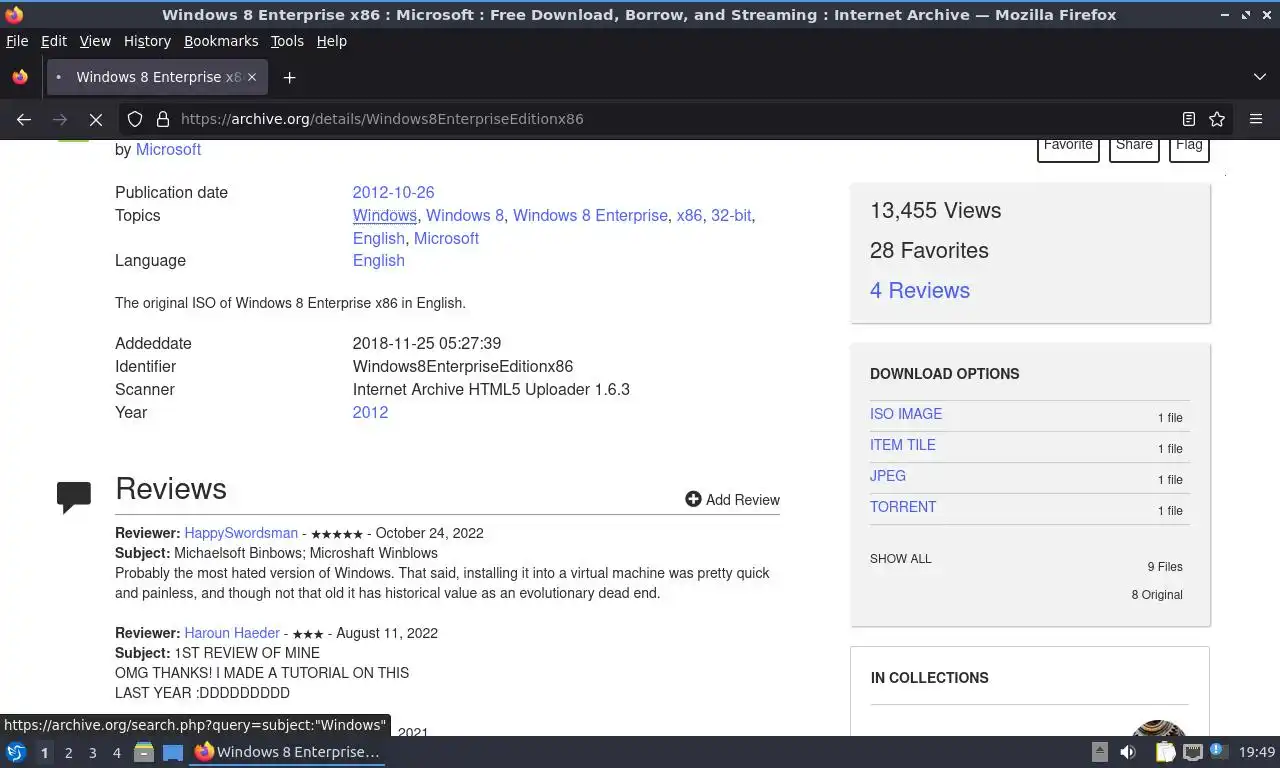The height and width of the screenshot is (768, 1280).
Task: Open the Windows topic link
Action: point(384,215)
